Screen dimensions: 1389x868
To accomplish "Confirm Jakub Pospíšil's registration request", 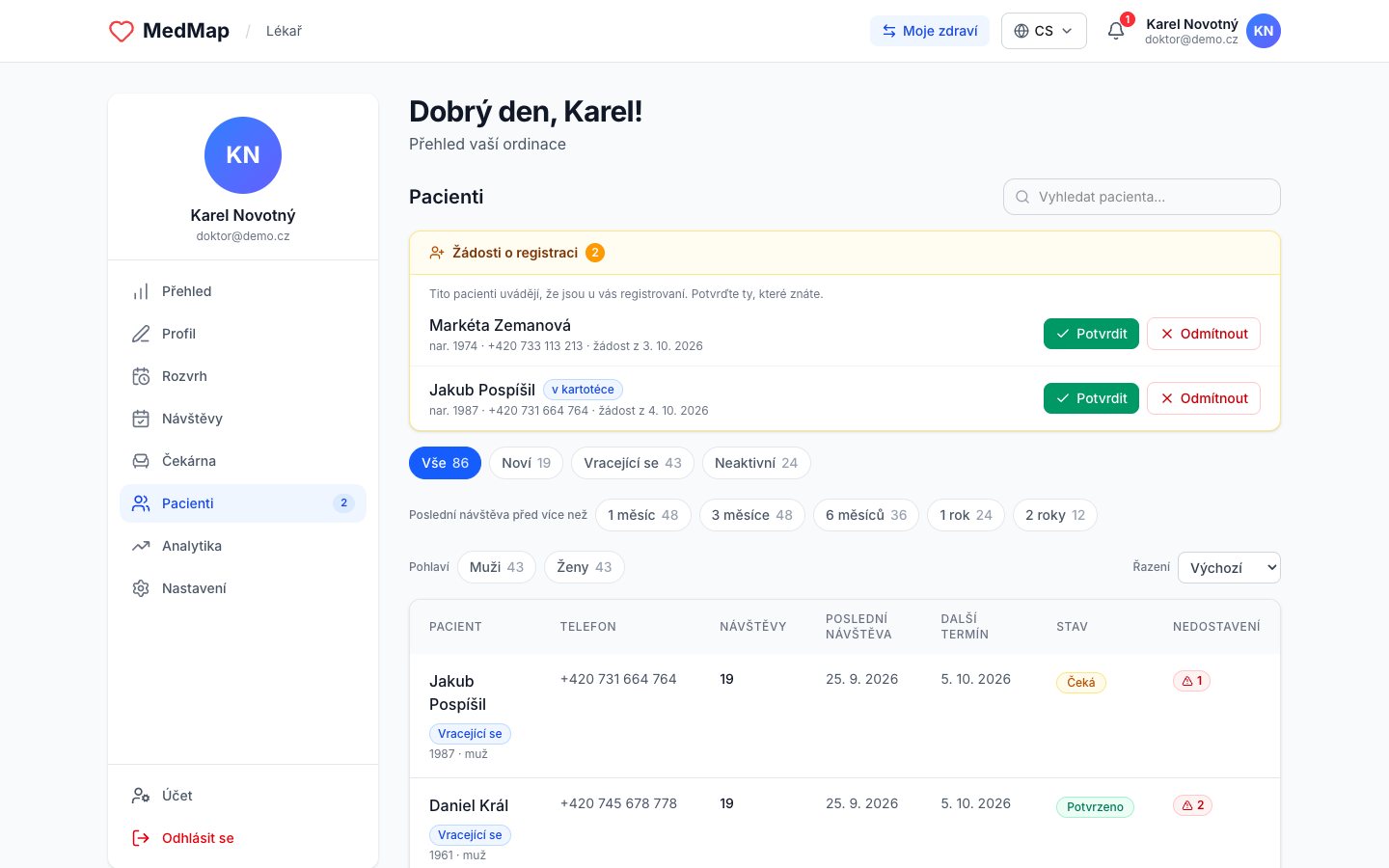I will pyautogui.click(x=1091, y=398).
